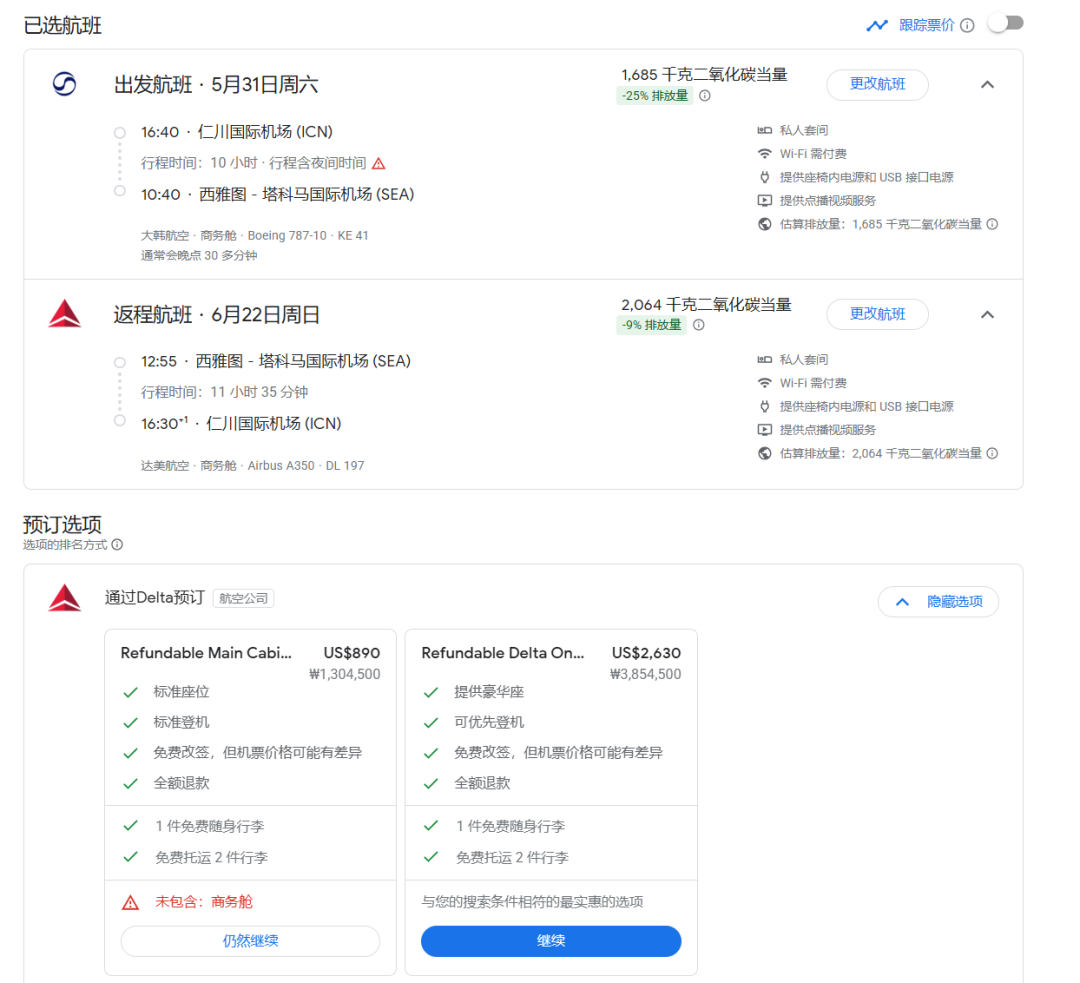1080x983 pixels.
Task: Open info icon beside -25% 排放量
Action: pyautogui.click(x=705, y=96)
